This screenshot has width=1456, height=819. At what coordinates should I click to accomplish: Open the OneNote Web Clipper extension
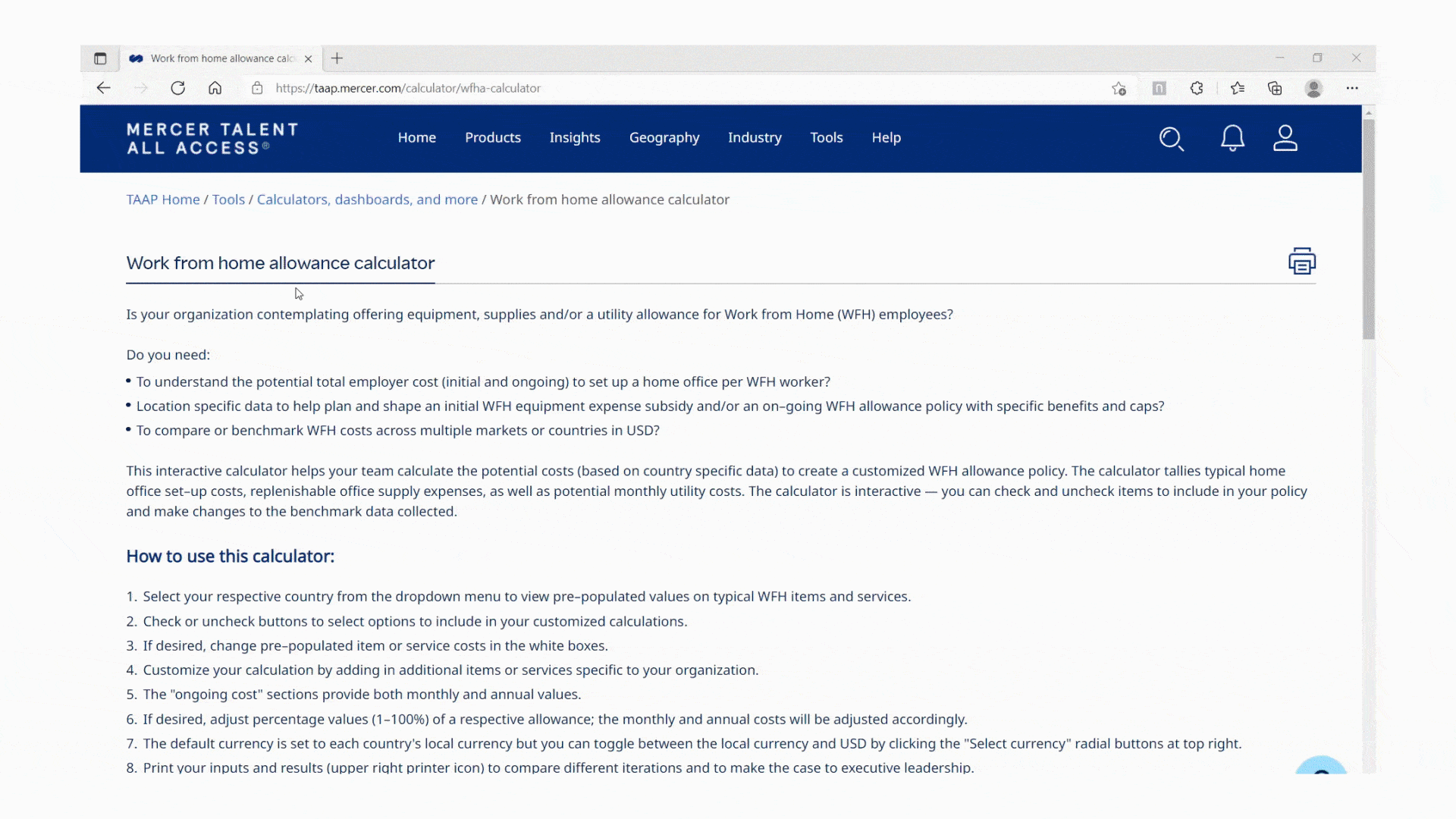point(1159,88)
